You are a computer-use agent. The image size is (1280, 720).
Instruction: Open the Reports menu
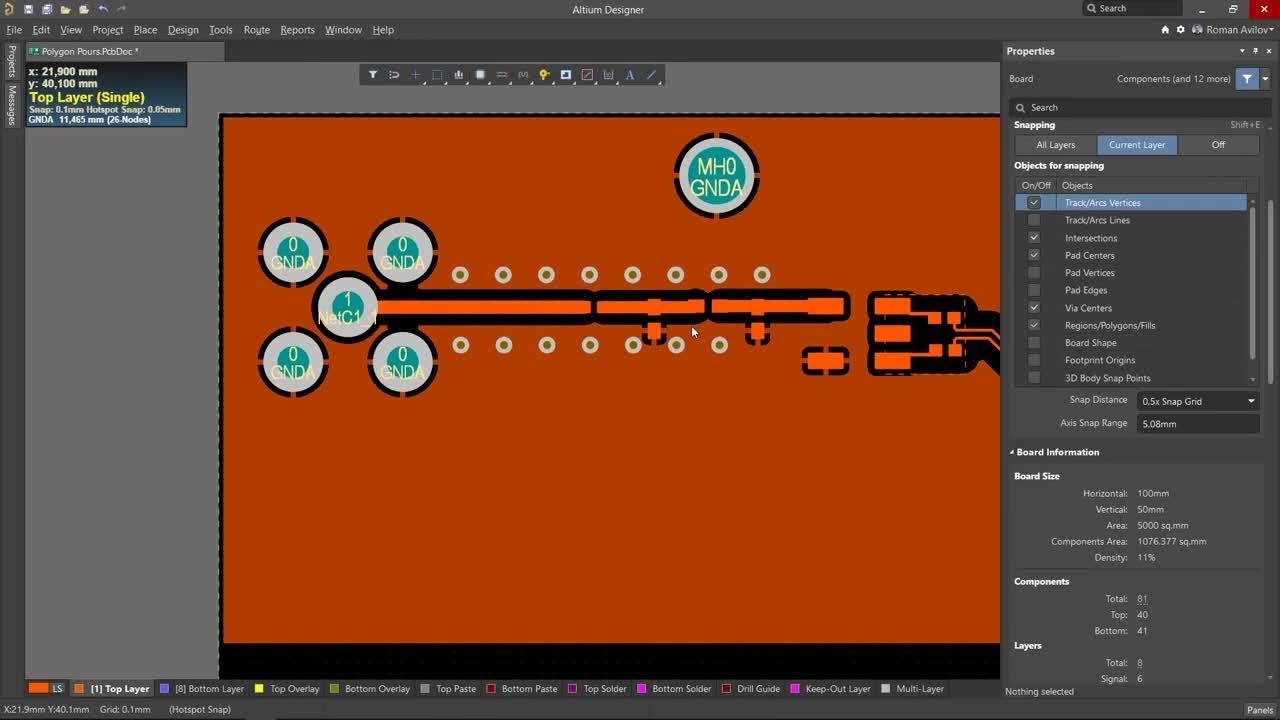(x=297, y=30)
